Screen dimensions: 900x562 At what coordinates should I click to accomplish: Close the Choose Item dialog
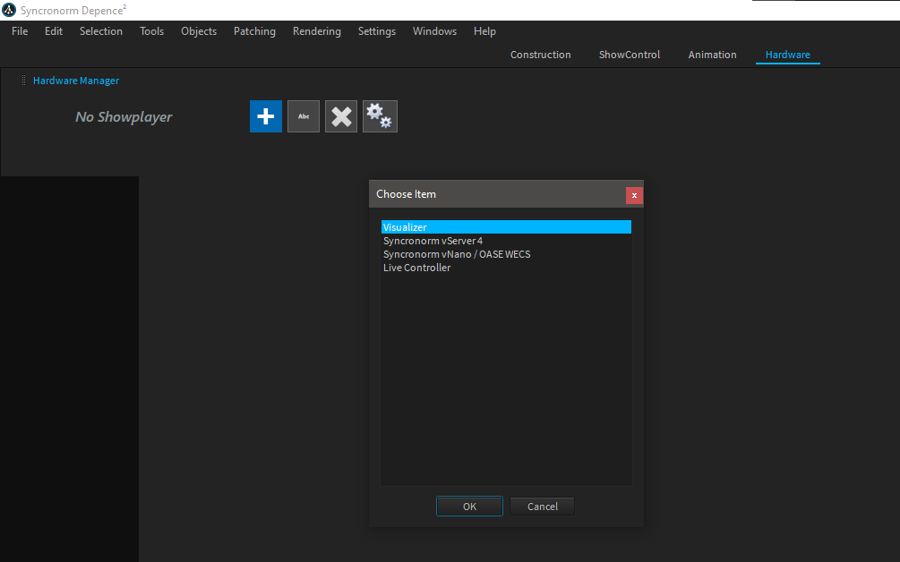pos(634,195)
